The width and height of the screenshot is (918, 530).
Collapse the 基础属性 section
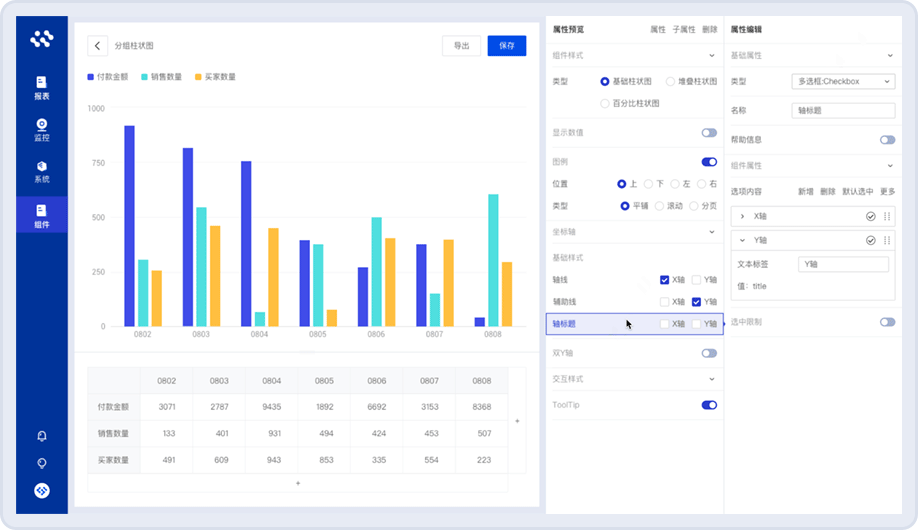(x=890, y=56)
